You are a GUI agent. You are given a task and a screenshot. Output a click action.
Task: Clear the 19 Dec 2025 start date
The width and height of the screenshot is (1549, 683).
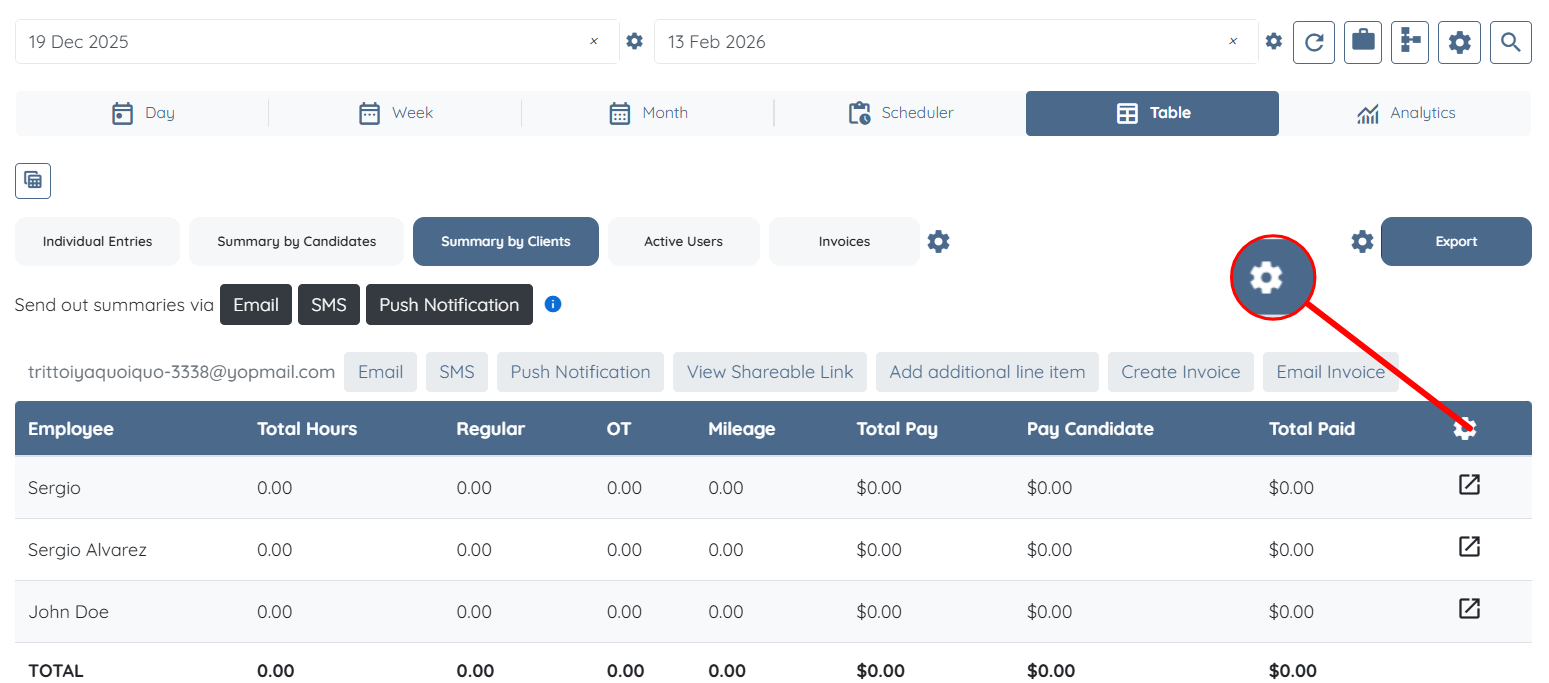pyautogui.click(x=594, y=42)
